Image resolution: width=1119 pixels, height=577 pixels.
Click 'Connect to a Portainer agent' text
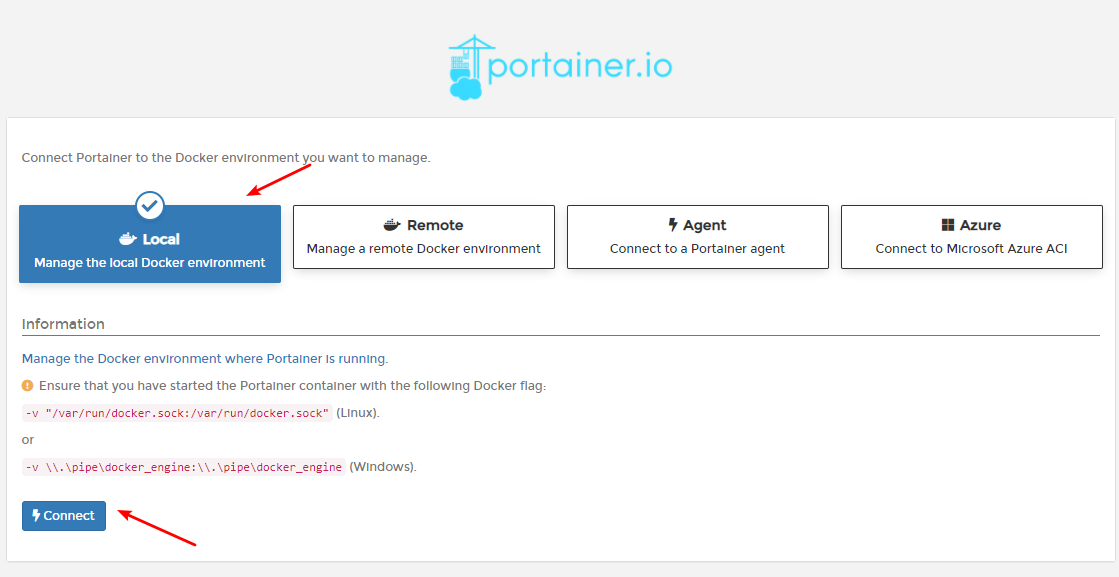point(697,249)
